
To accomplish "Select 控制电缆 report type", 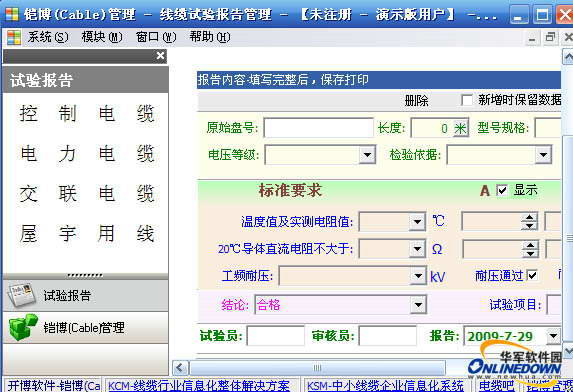I will (x=87, y=114).
